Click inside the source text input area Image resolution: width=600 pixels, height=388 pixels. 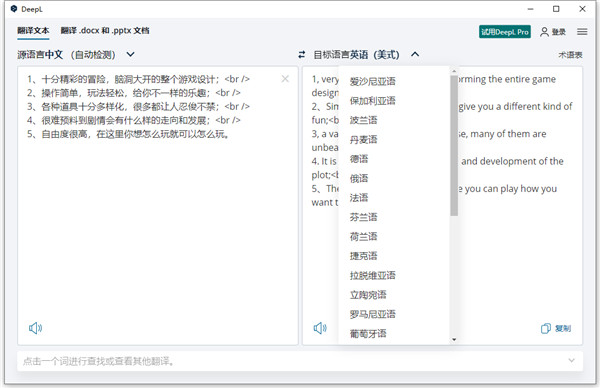(158, 206)
